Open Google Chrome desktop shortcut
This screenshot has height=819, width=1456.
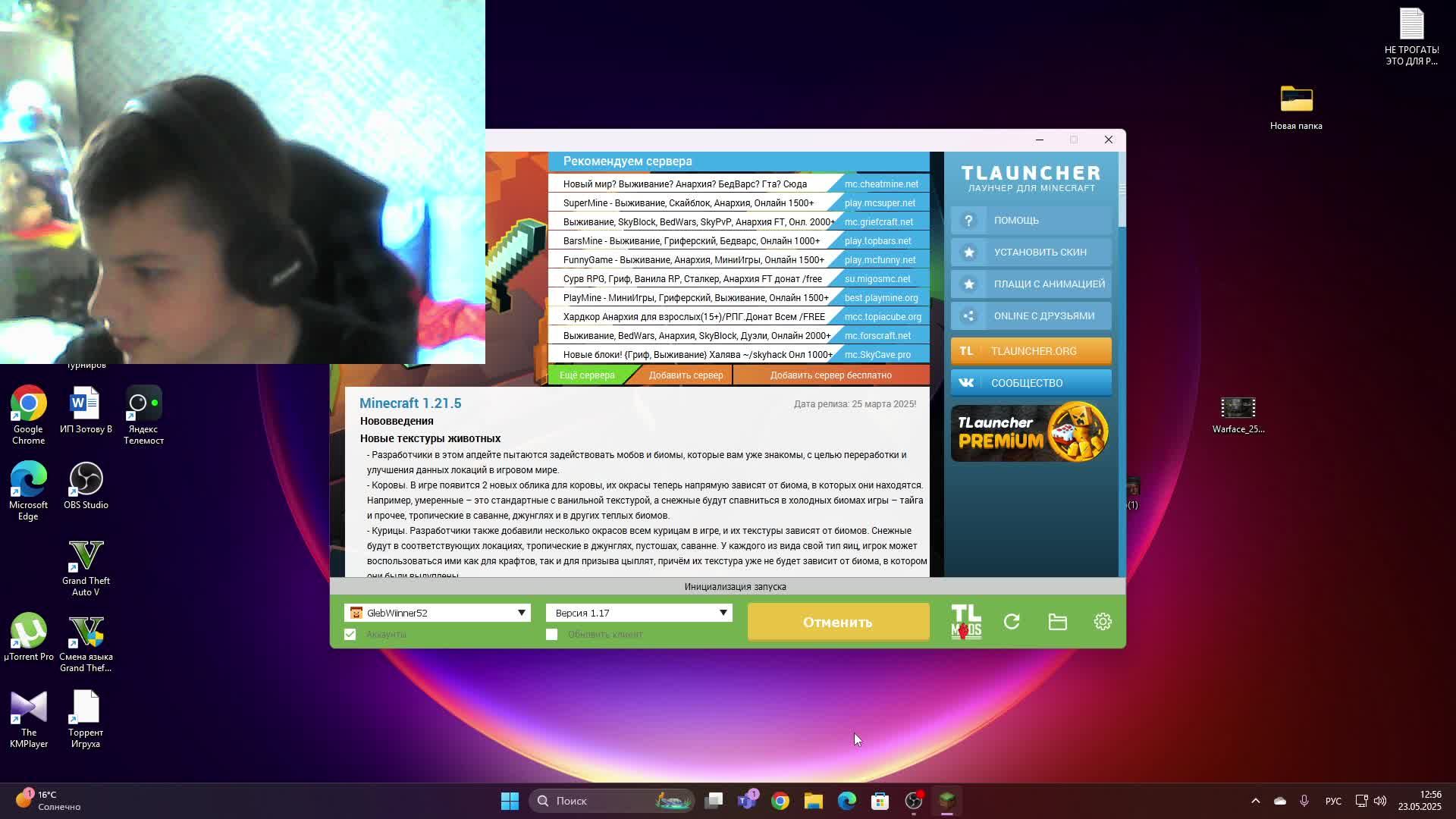(x=28, y=416)
